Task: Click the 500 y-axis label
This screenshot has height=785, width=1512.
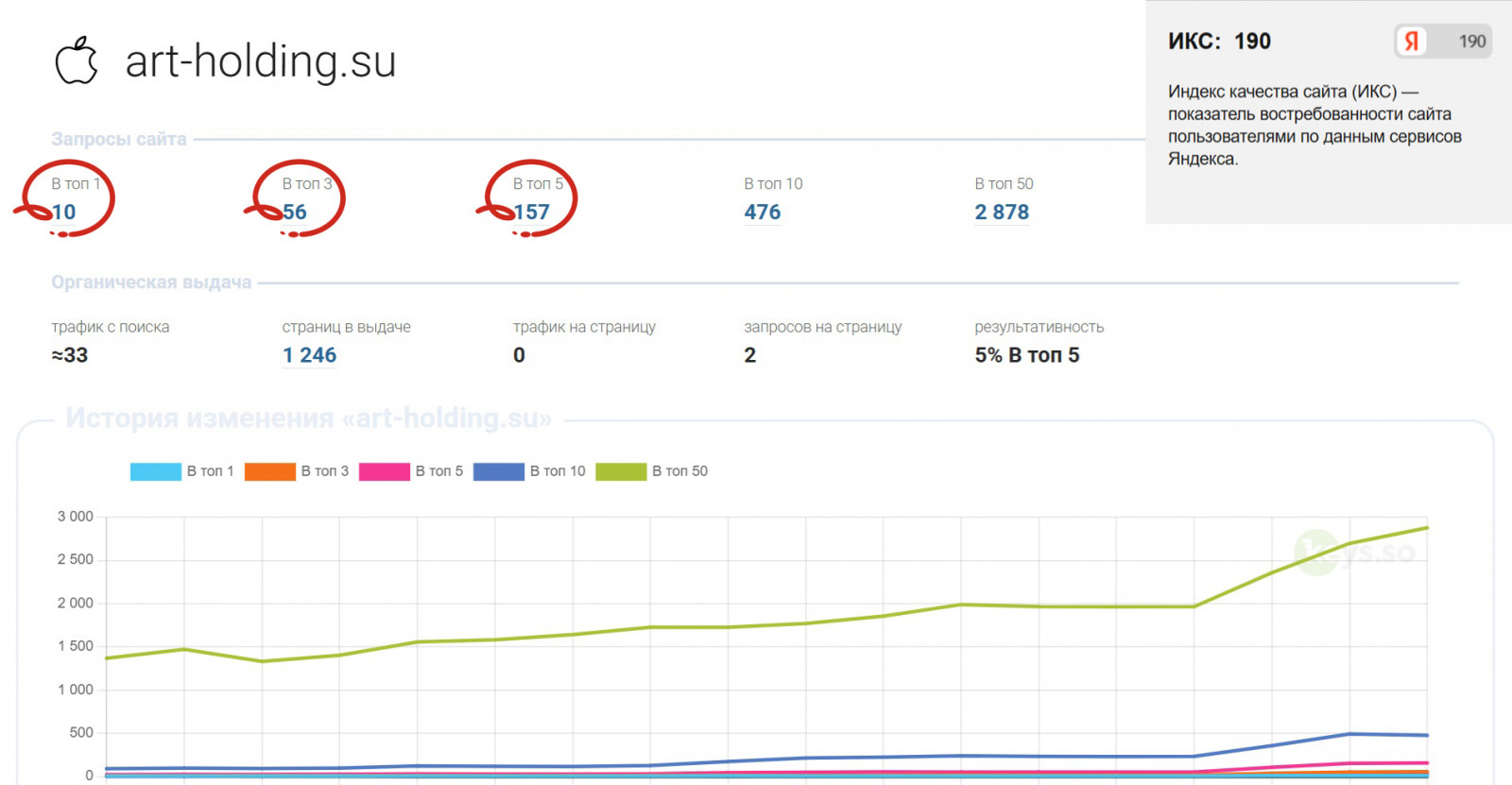Action: (x=81, y=733)
